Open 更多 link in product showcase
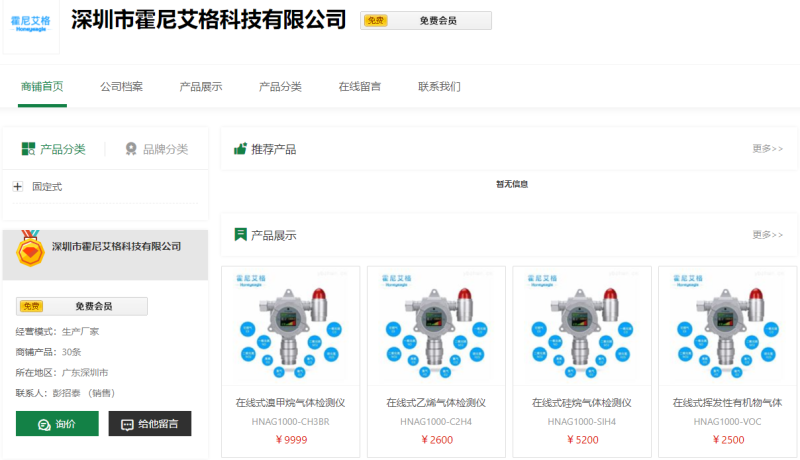Screen dimensions: 800x460 (767, 235)
